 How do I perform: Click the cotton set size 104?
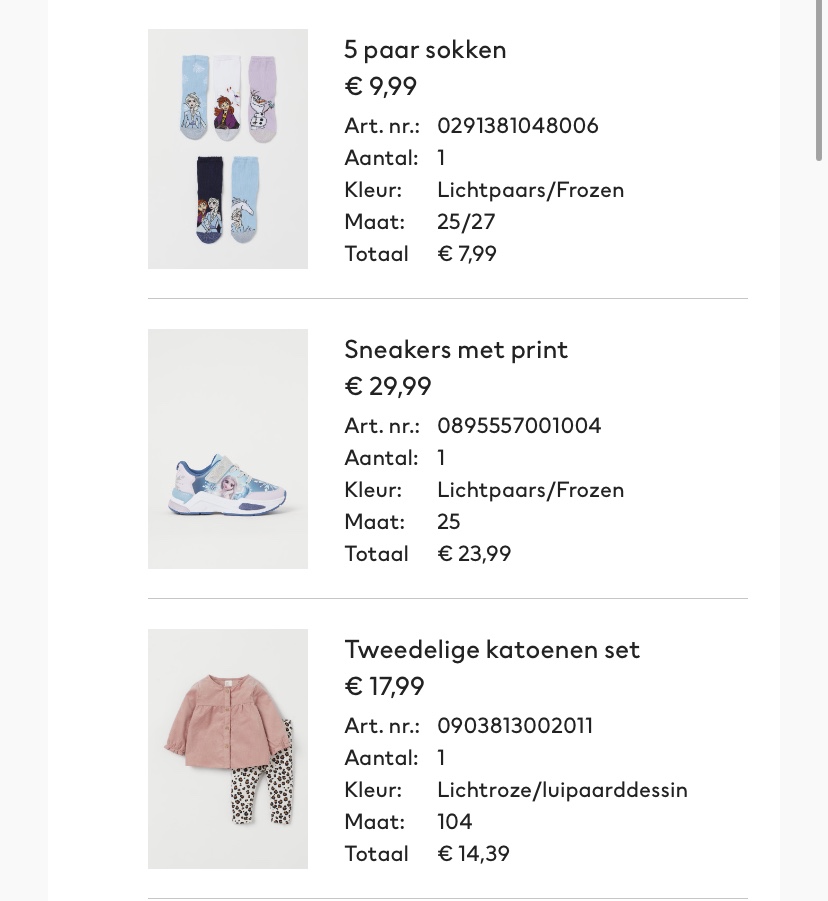coord(455,822)
